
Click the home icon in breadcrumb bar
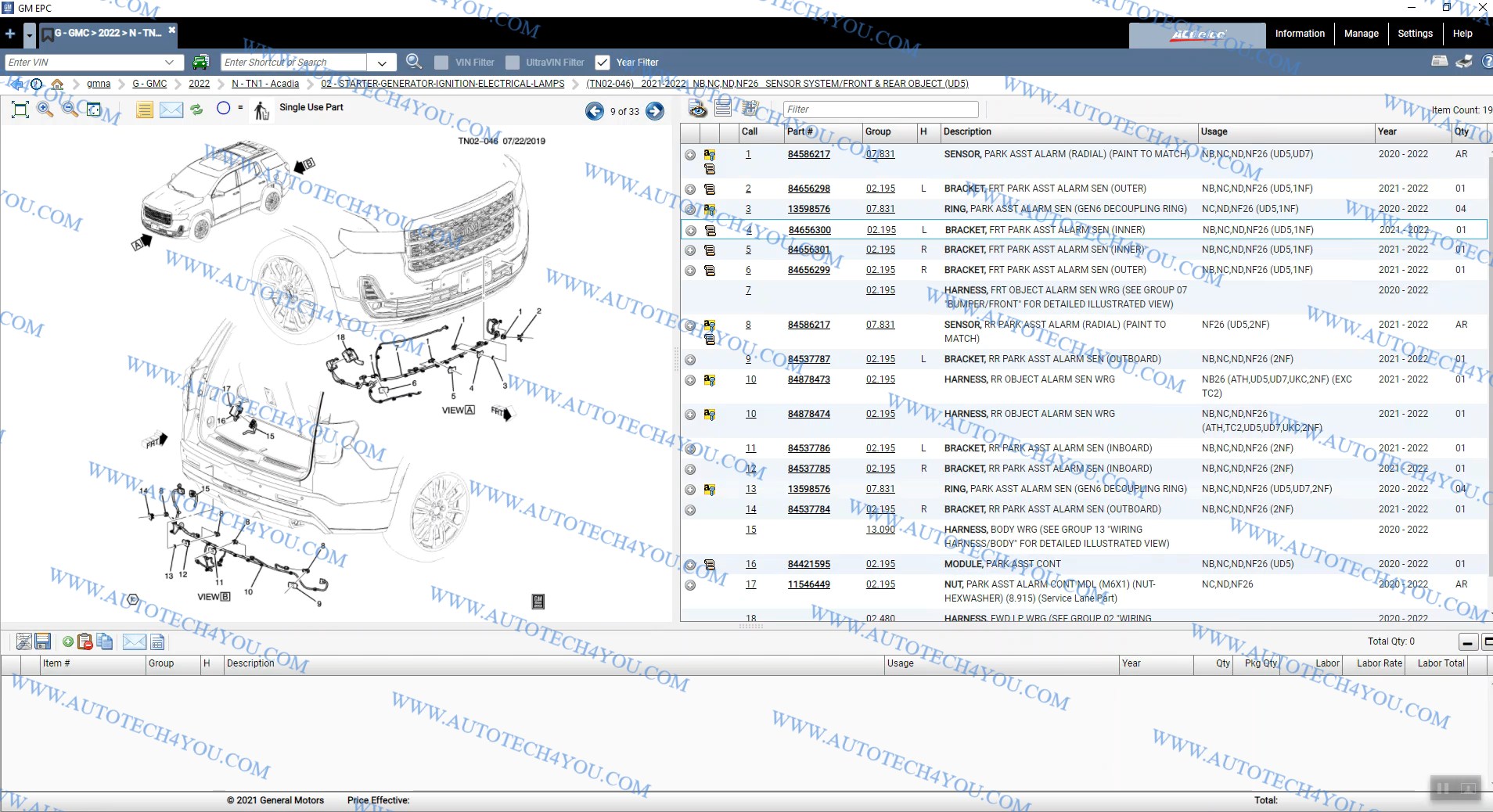pyautogui.click(x=57, y=84)
